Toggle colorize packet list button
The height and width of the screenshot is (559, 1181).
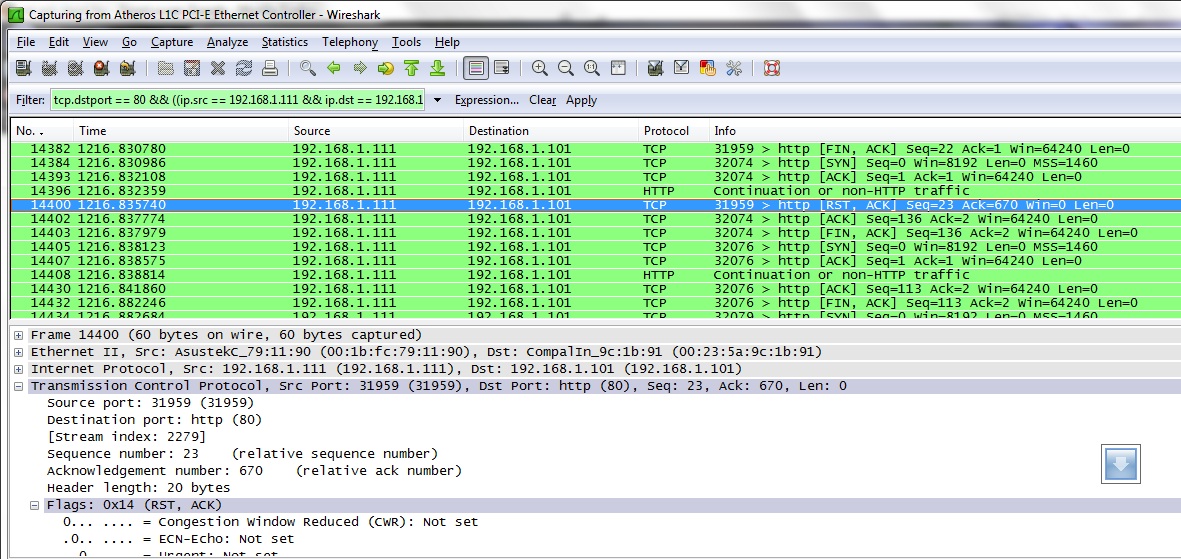click(476, 68)
